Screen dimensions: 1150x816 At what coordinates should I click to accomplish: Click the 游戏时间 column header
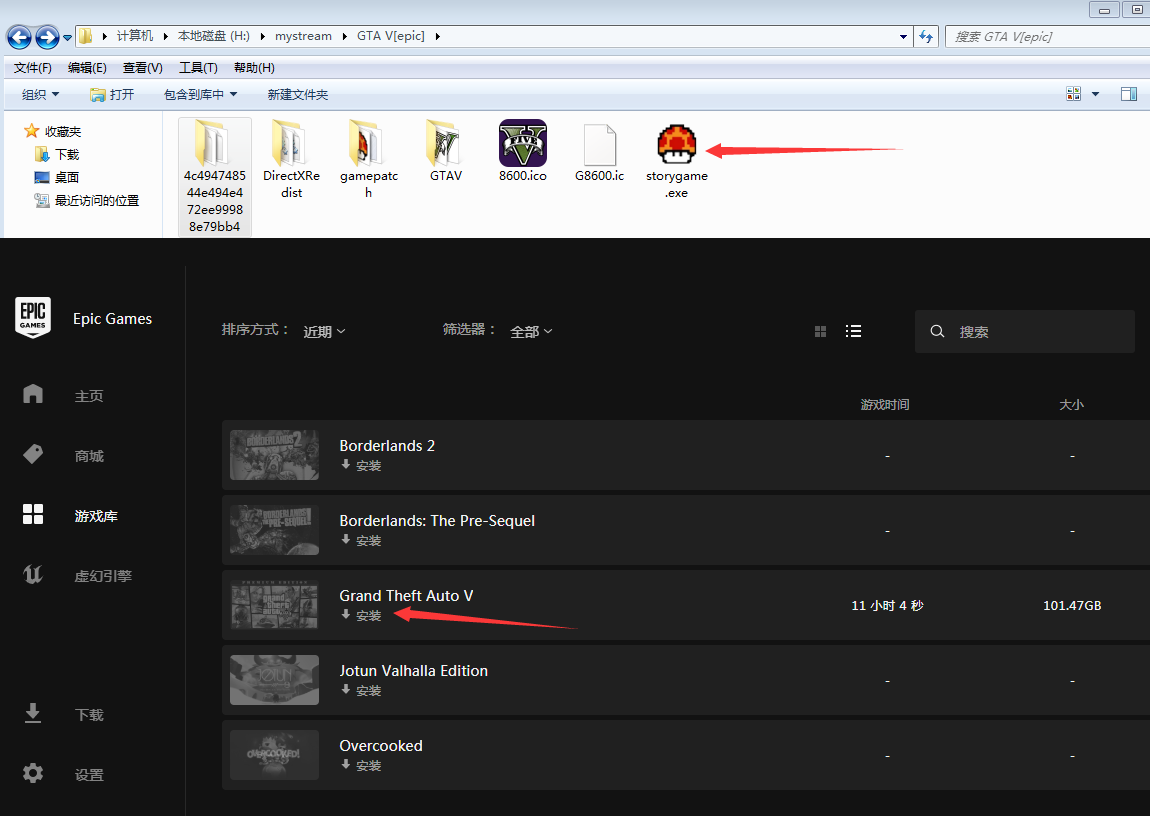tap(885, 405)
